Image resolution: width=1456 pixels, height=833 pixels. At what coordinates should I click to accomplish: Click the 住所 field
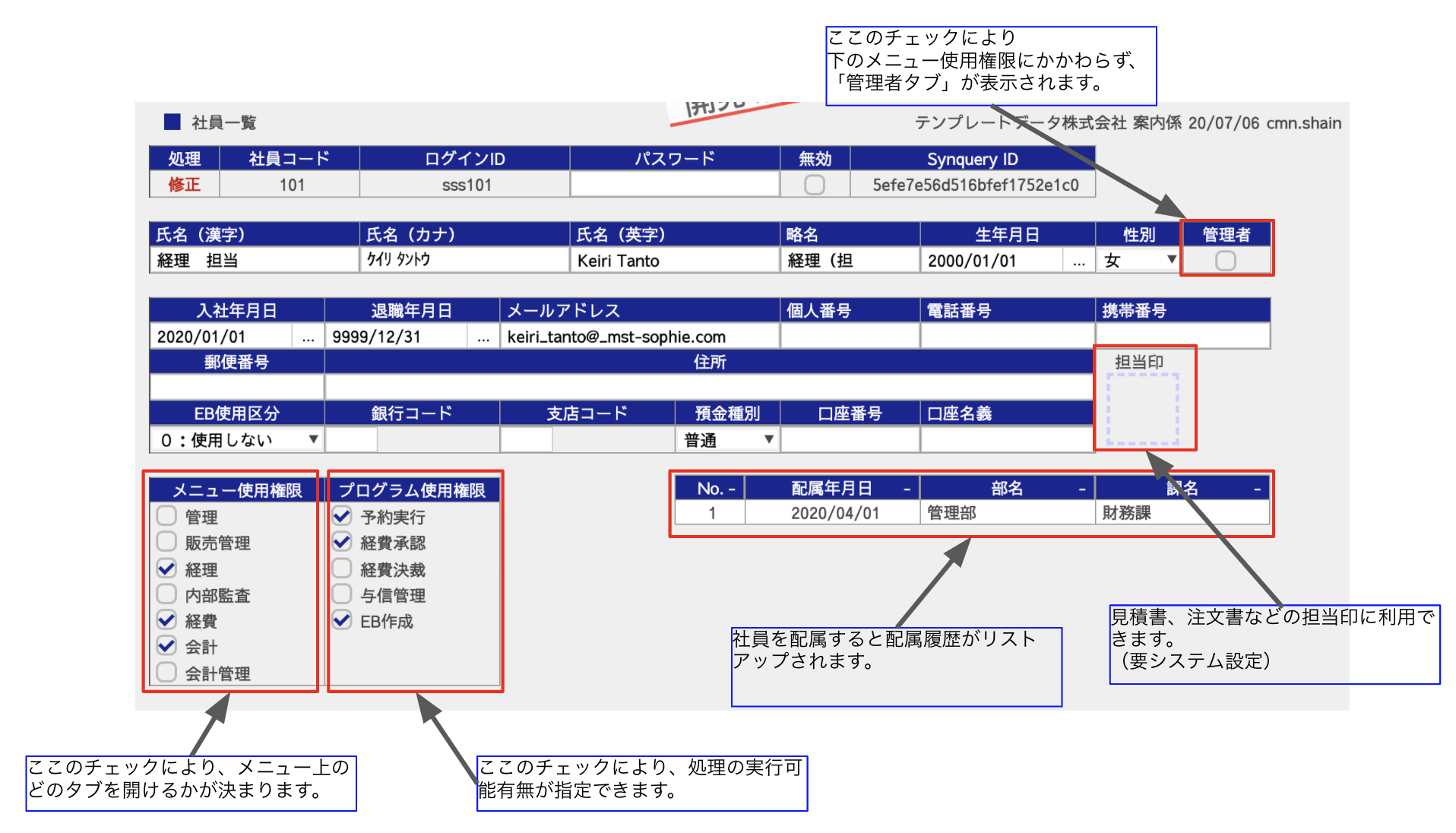click(x=710, y=388)
